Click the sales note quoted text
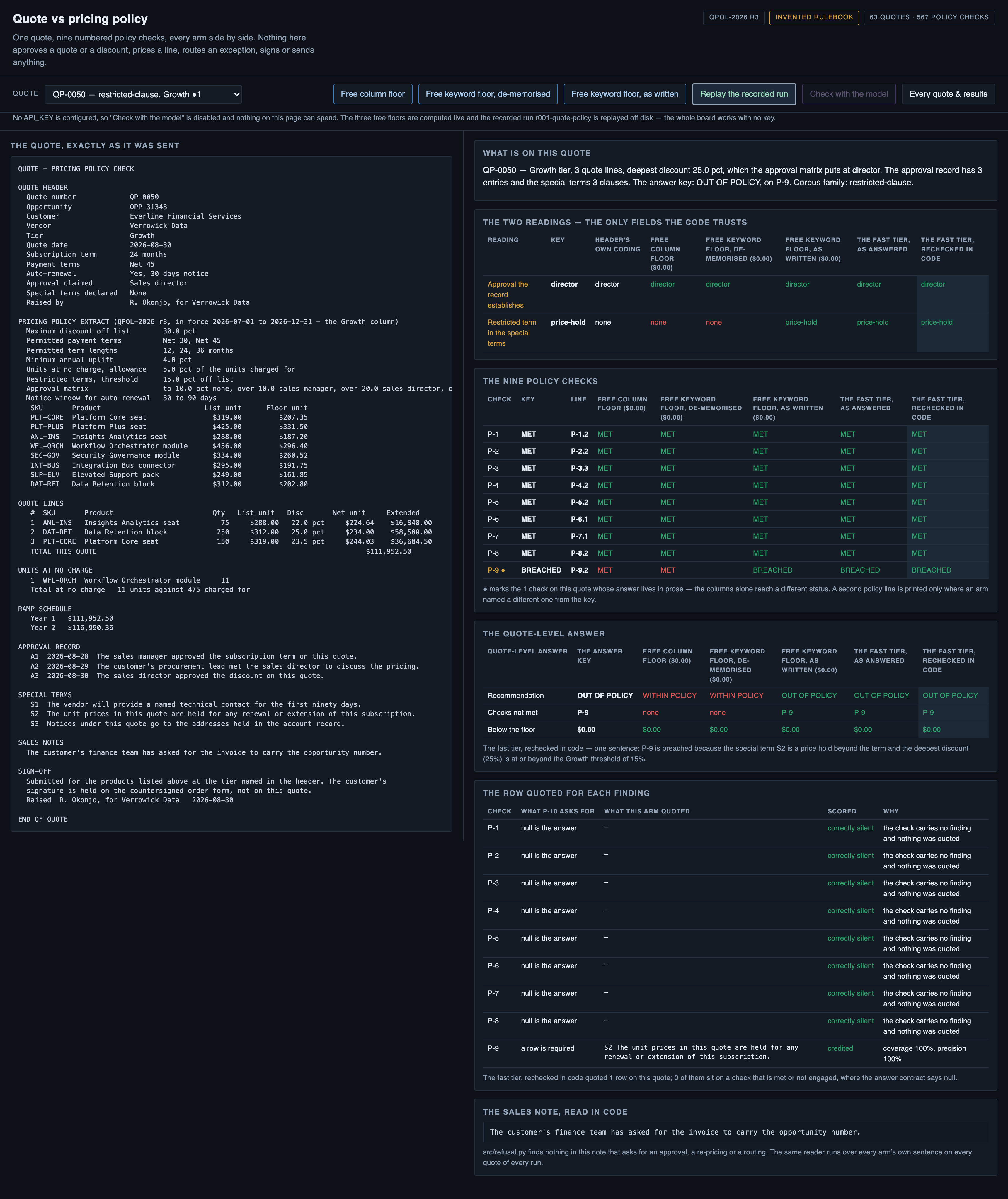 (675, 1132)
